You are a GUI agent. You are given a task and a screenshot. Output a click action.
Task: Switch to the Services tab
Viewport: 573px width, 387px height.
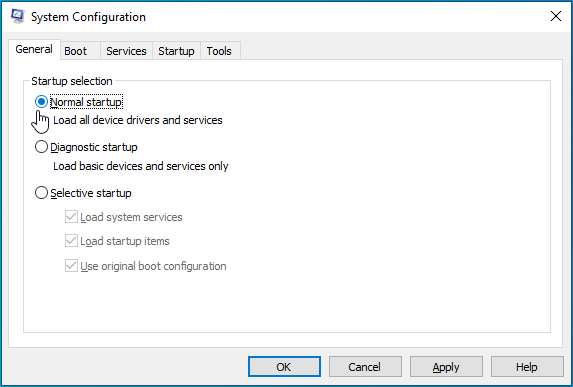pos(126,51)
